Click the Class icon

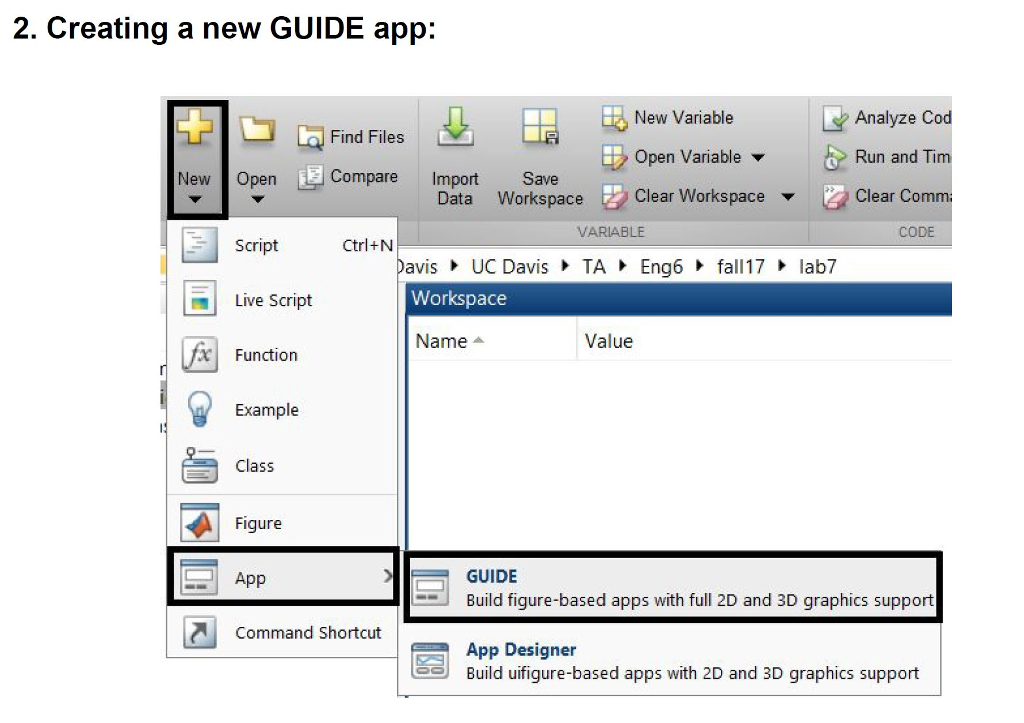pyautogui.click(x=200, y=465)
